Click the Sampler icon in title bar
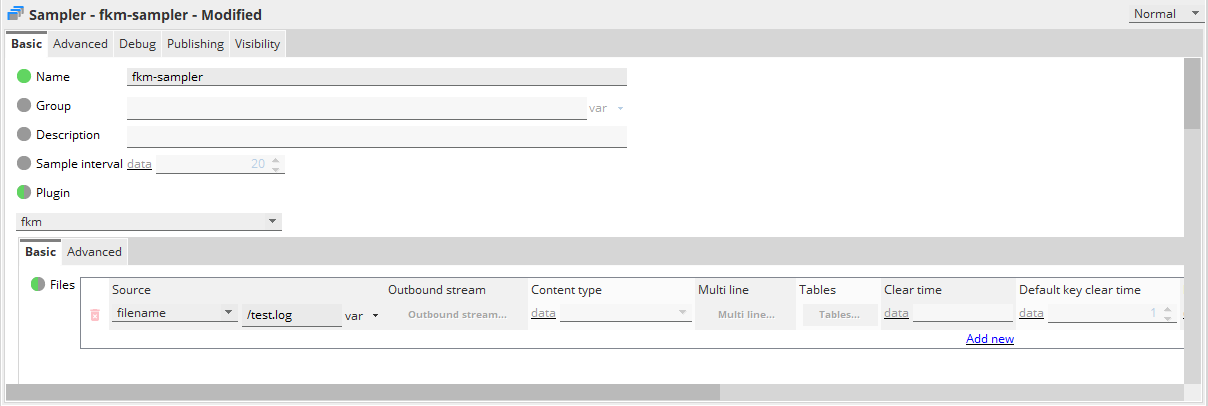This screenshot has height=406, width=1208. [16, 14]
